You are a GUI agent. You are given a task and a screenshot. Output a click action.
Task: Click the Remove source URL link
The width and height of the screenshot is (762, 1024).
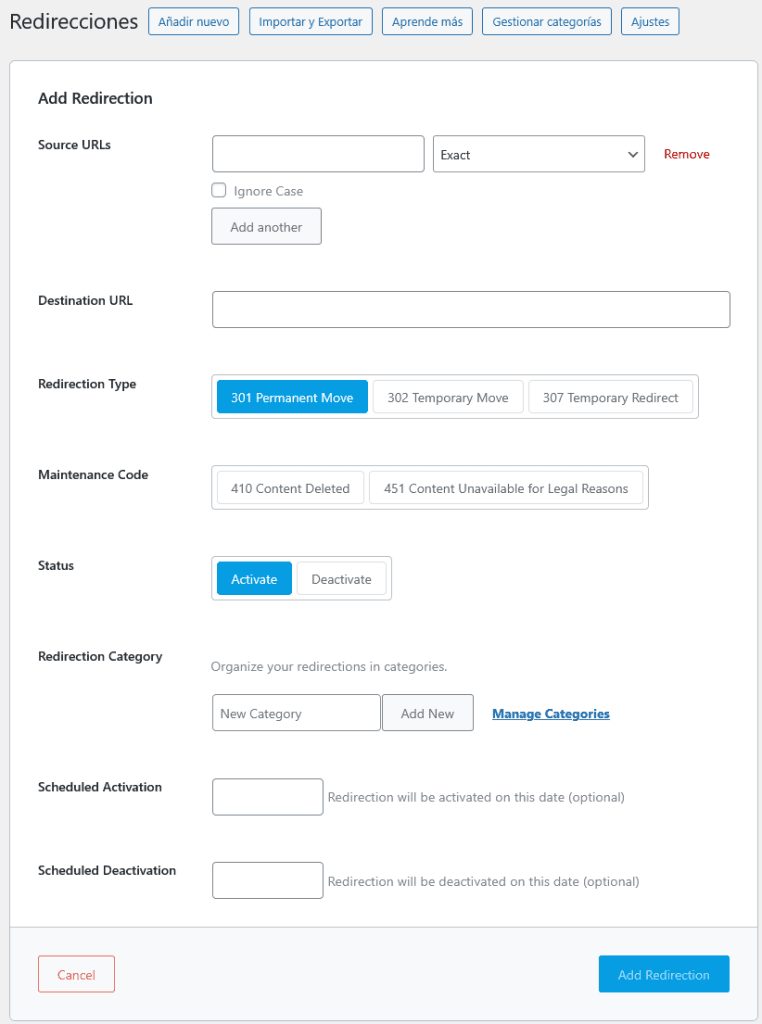(x=687, y=155)
